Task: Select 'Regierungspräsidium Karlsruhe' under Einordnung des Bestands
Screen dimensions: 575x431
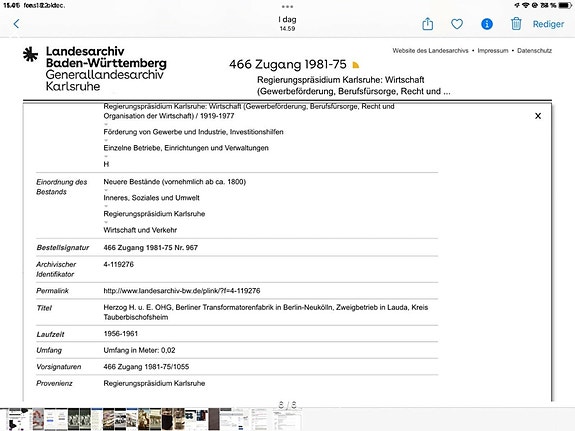Action: coord(154,214)
